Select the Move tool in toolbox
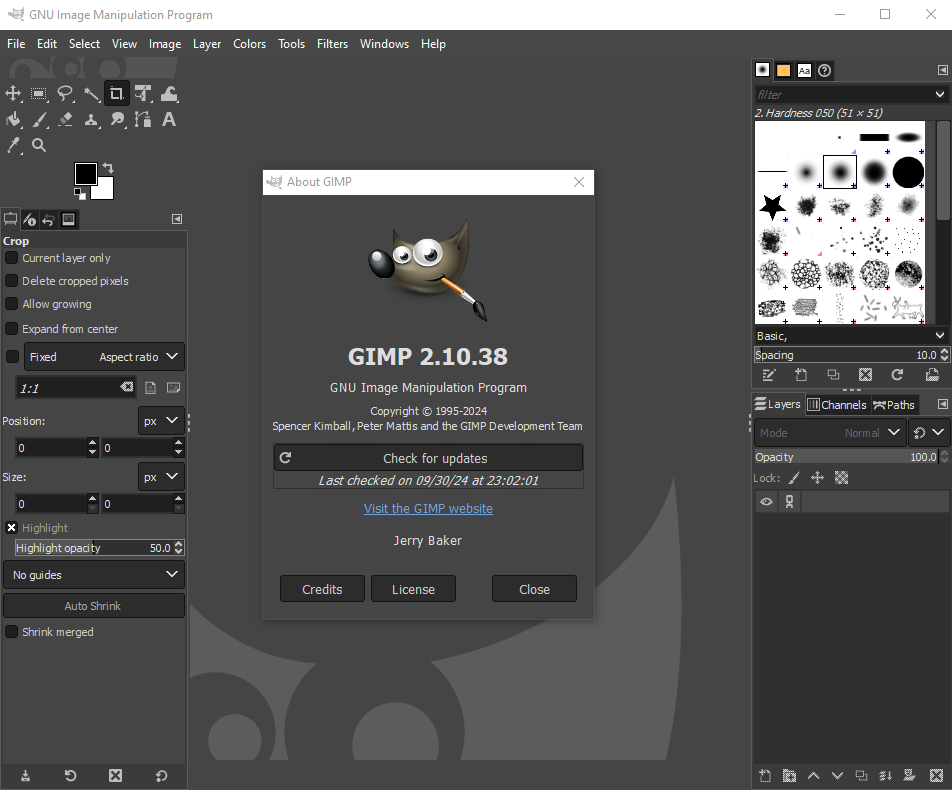The width and height of the screenshot is (952, 790). (13, 94)
